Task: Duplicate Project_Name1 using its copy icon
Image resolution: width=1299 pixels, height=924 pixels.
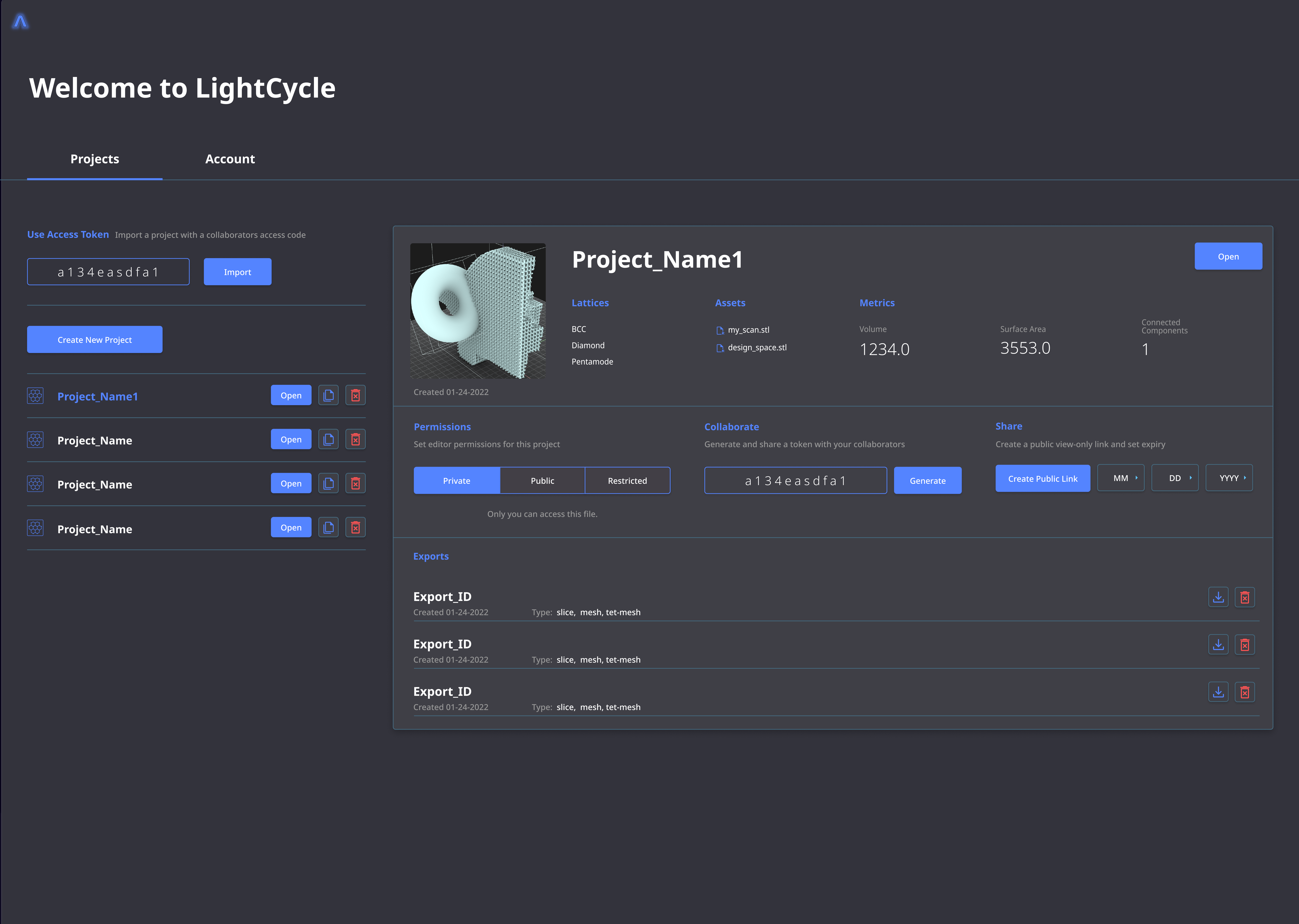Action: [329, 395]
